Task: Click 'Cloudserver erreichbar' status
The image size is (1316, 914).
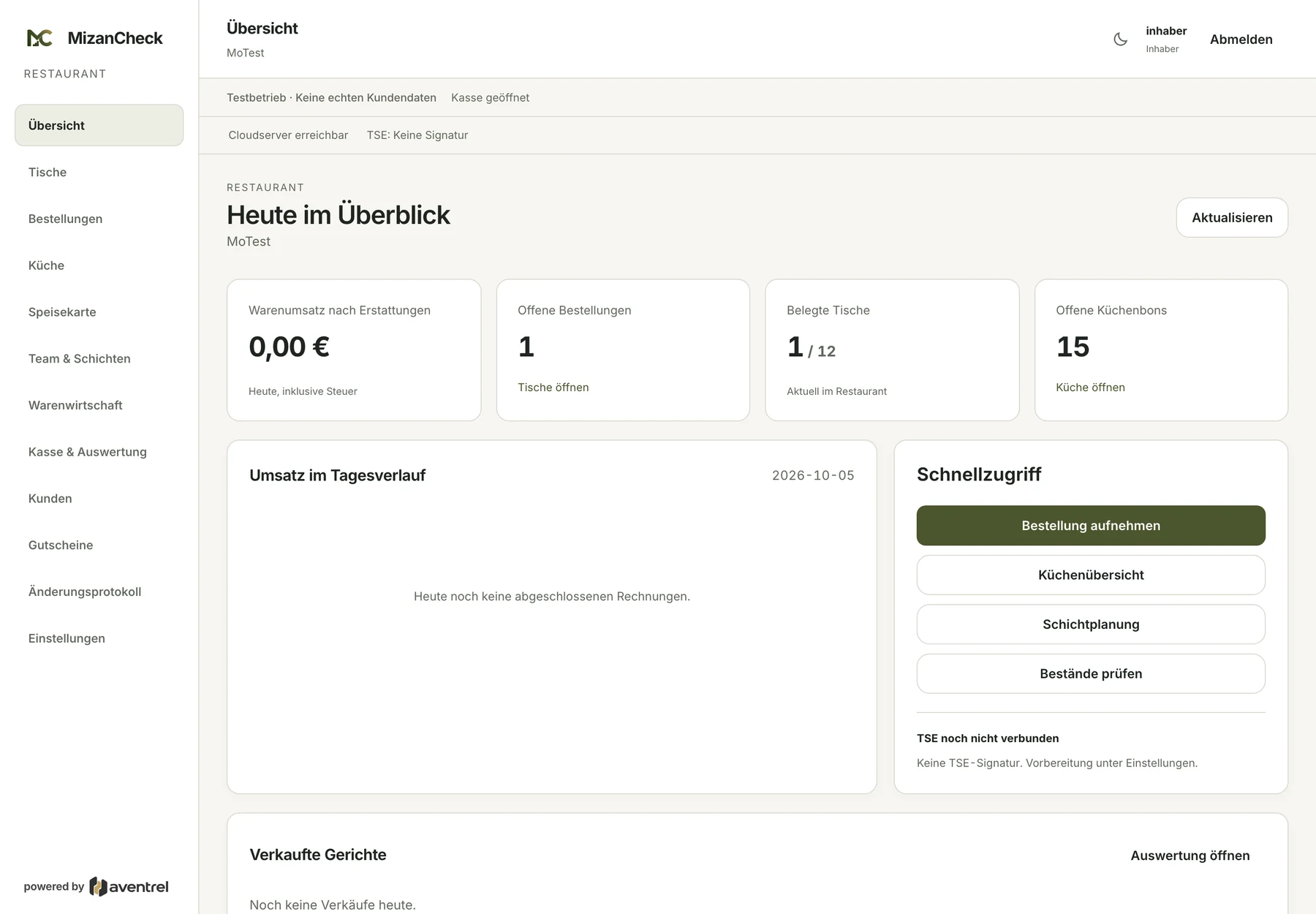Action: [288, 135]
